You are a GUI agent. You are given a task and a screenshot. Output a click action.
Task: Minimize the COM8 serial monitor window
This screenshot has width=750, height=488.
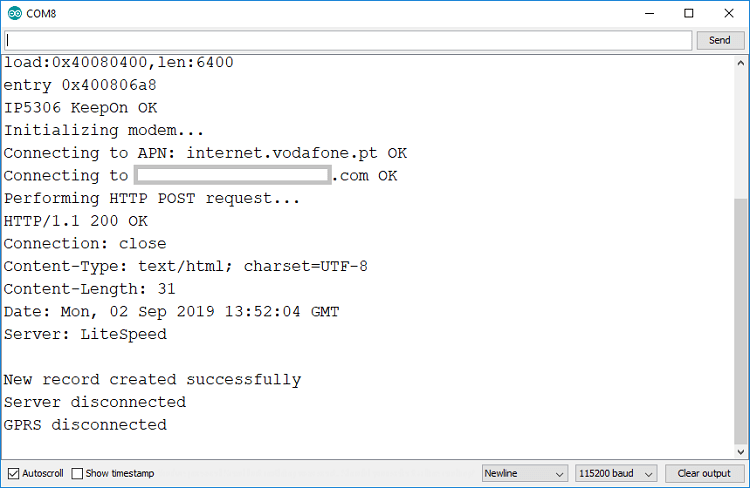click(x=643, y=14)
